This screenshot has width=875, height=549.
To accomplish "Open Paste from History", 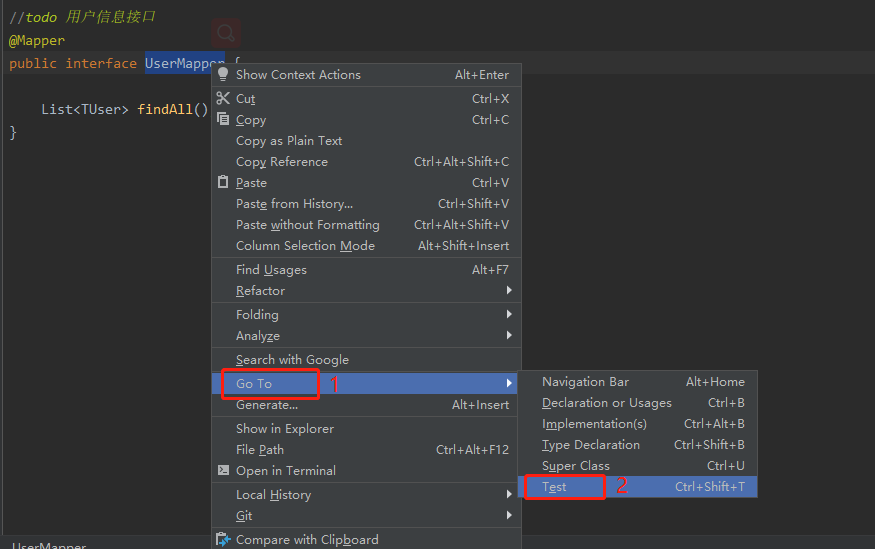I will pos(367,204).
